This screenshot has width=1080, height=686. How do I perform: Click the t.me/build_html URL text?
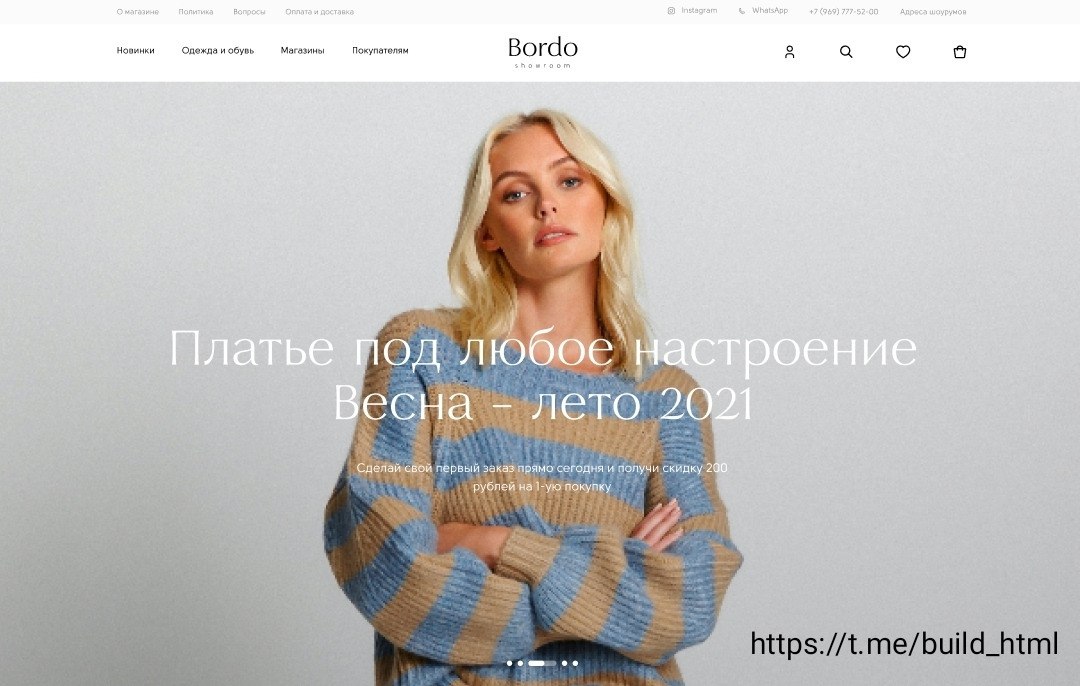(904, 644)
